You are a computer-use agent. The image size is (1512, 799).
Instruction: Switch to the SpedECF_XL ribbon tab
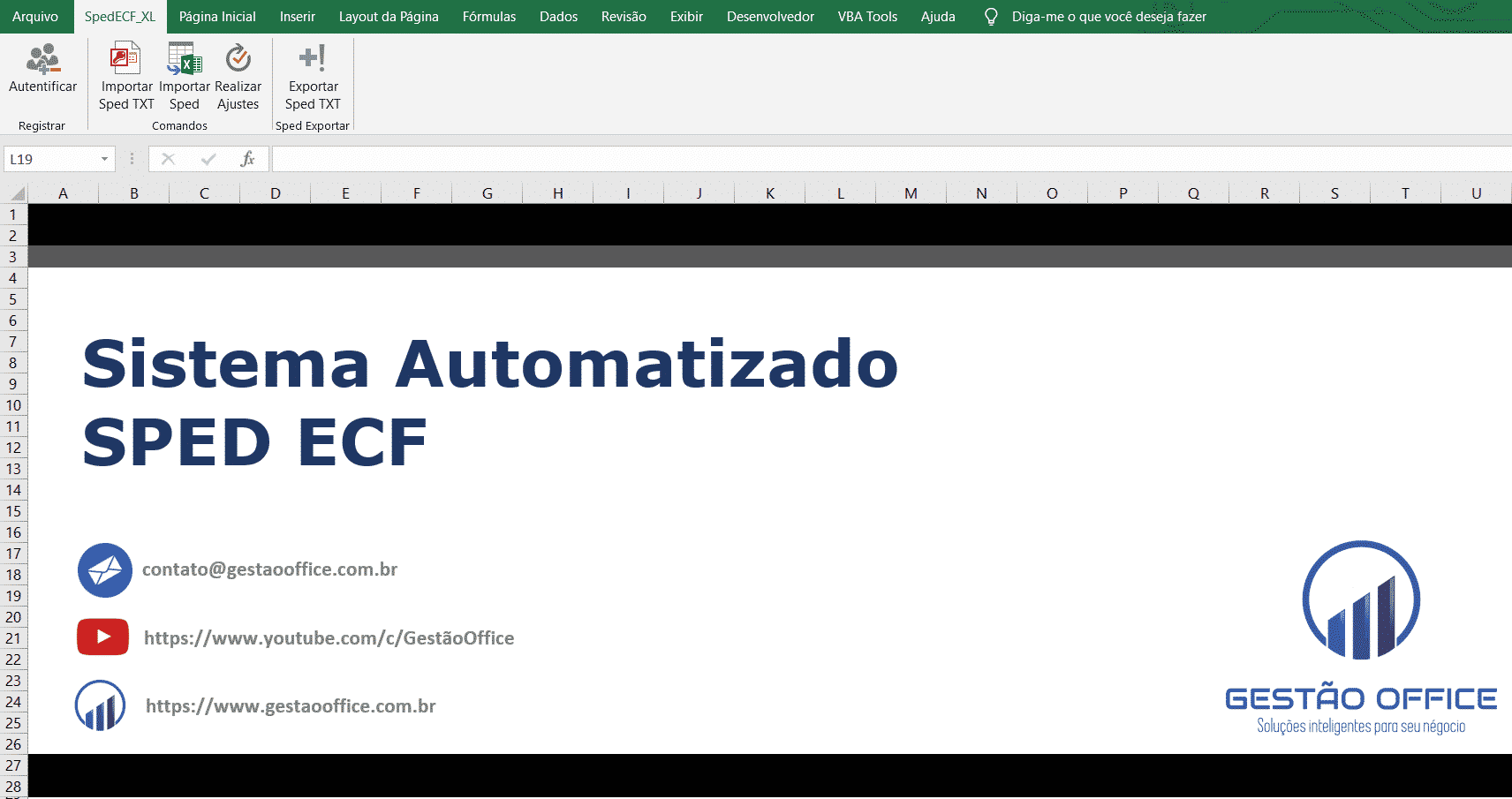(119, 16)
